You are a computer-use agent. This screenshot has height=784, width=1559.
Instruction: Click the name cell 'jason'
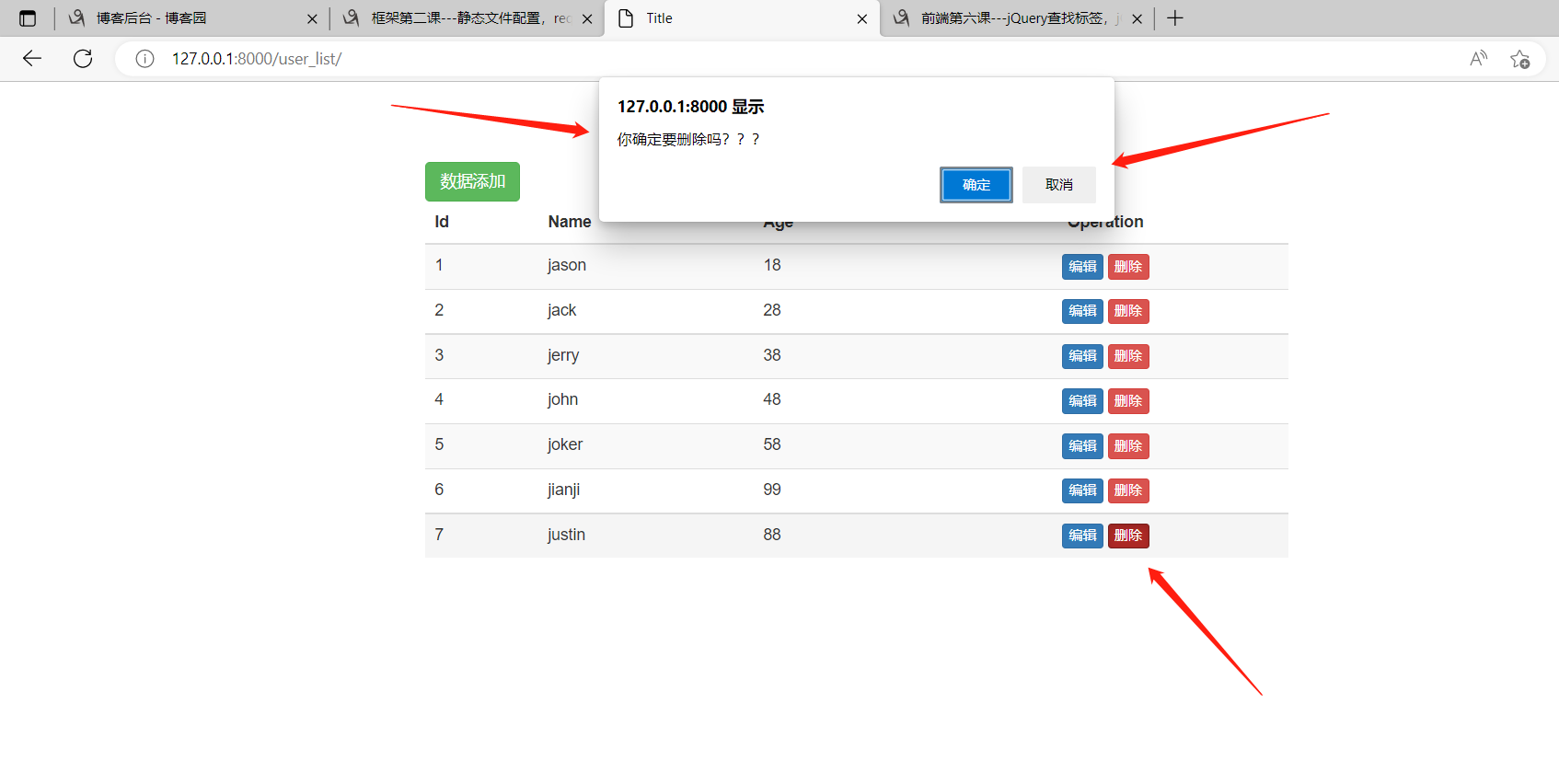tap(567, 265)
